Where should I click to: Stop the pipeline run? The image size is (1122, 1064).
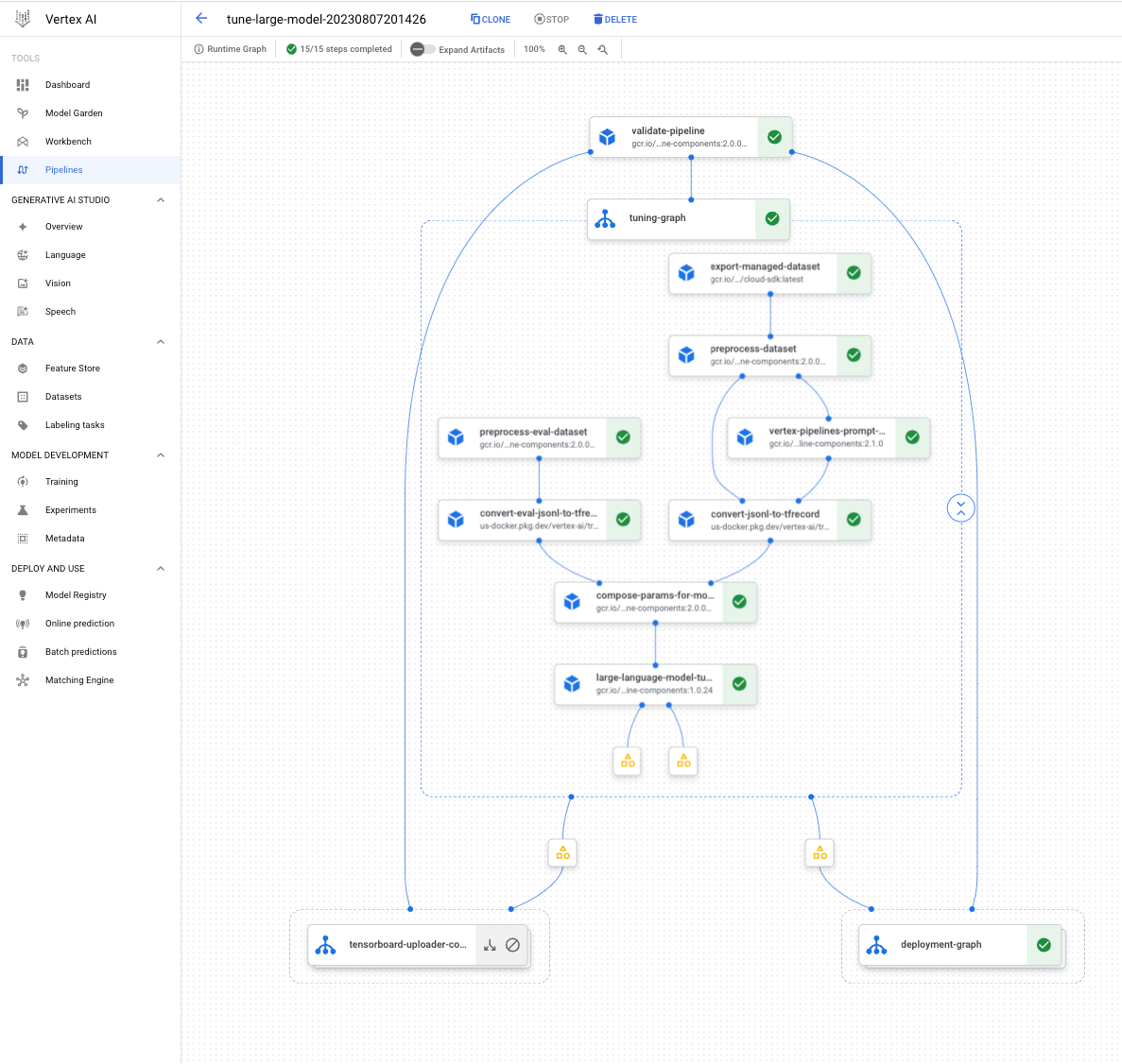point(552,19)
